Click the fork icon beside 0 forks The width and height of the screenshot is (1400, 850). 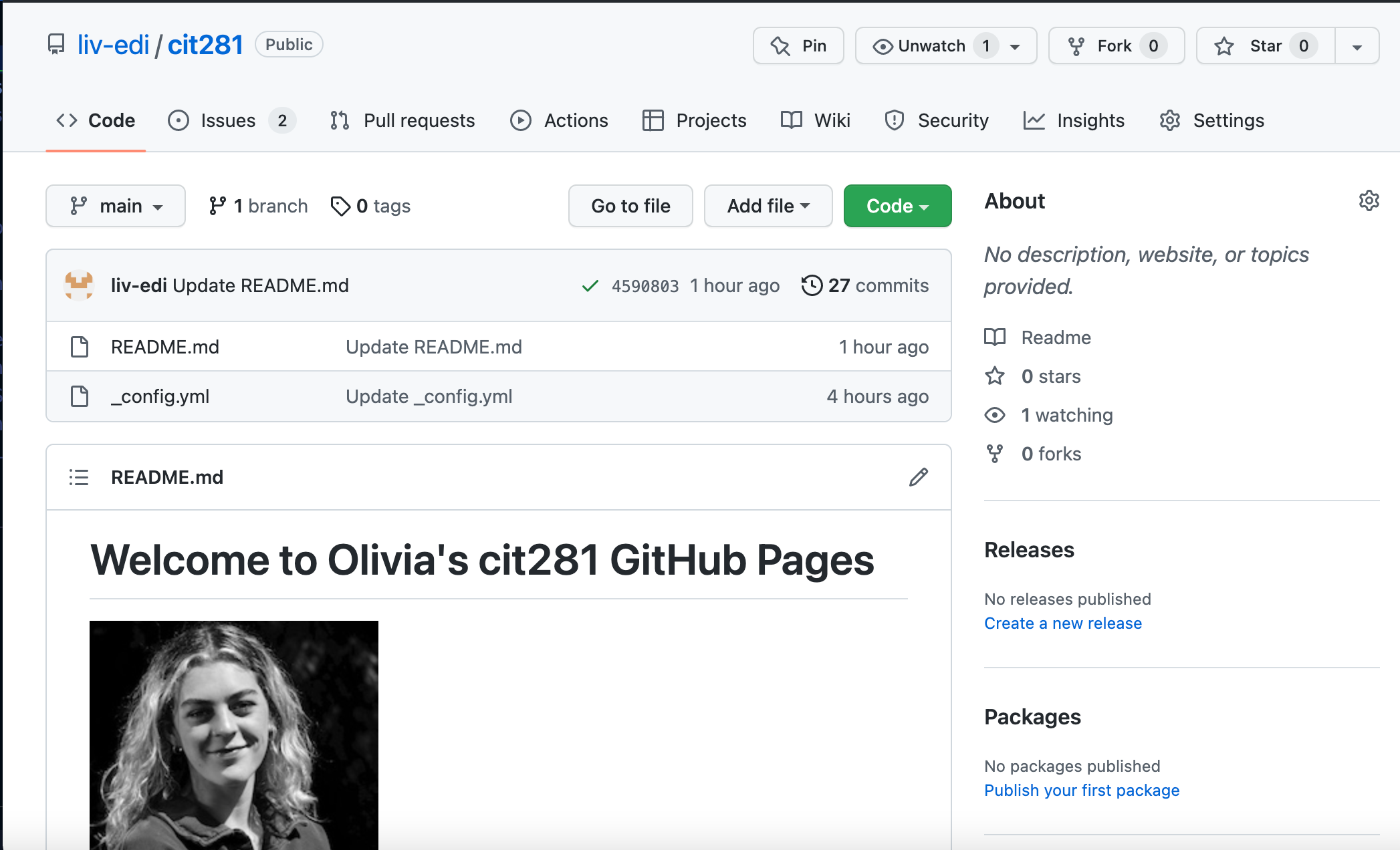click(x=995, y=454)
